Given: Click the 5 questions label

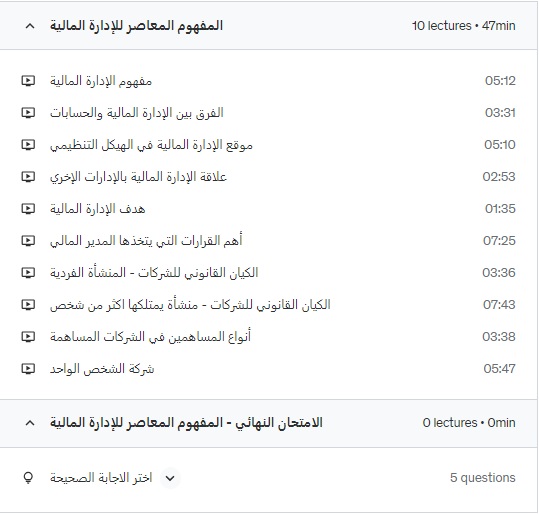Looking at the screenshot, I should (483, 478).
